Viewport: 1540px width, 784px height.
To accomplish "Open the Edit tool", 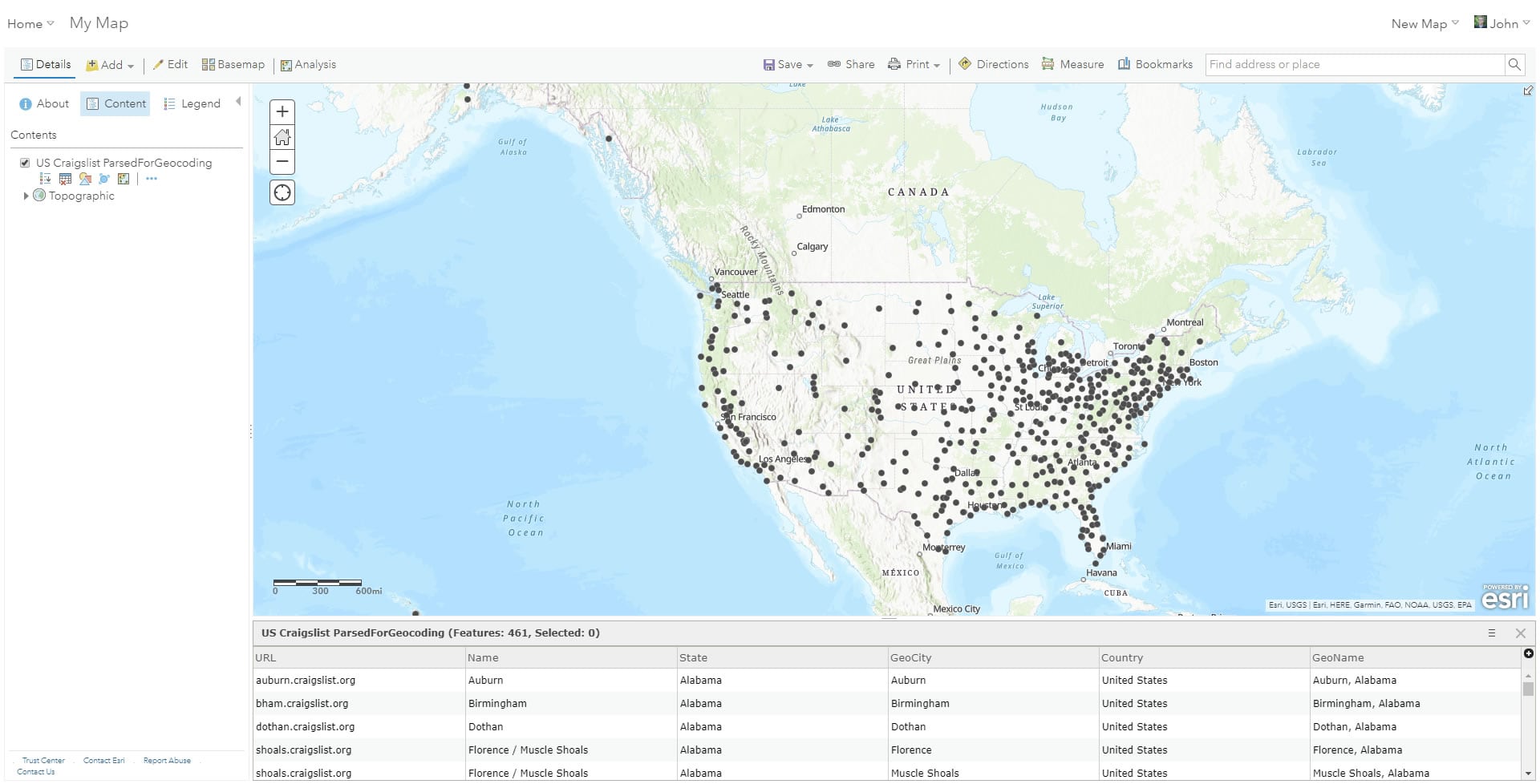I will [x=170, y=64].
